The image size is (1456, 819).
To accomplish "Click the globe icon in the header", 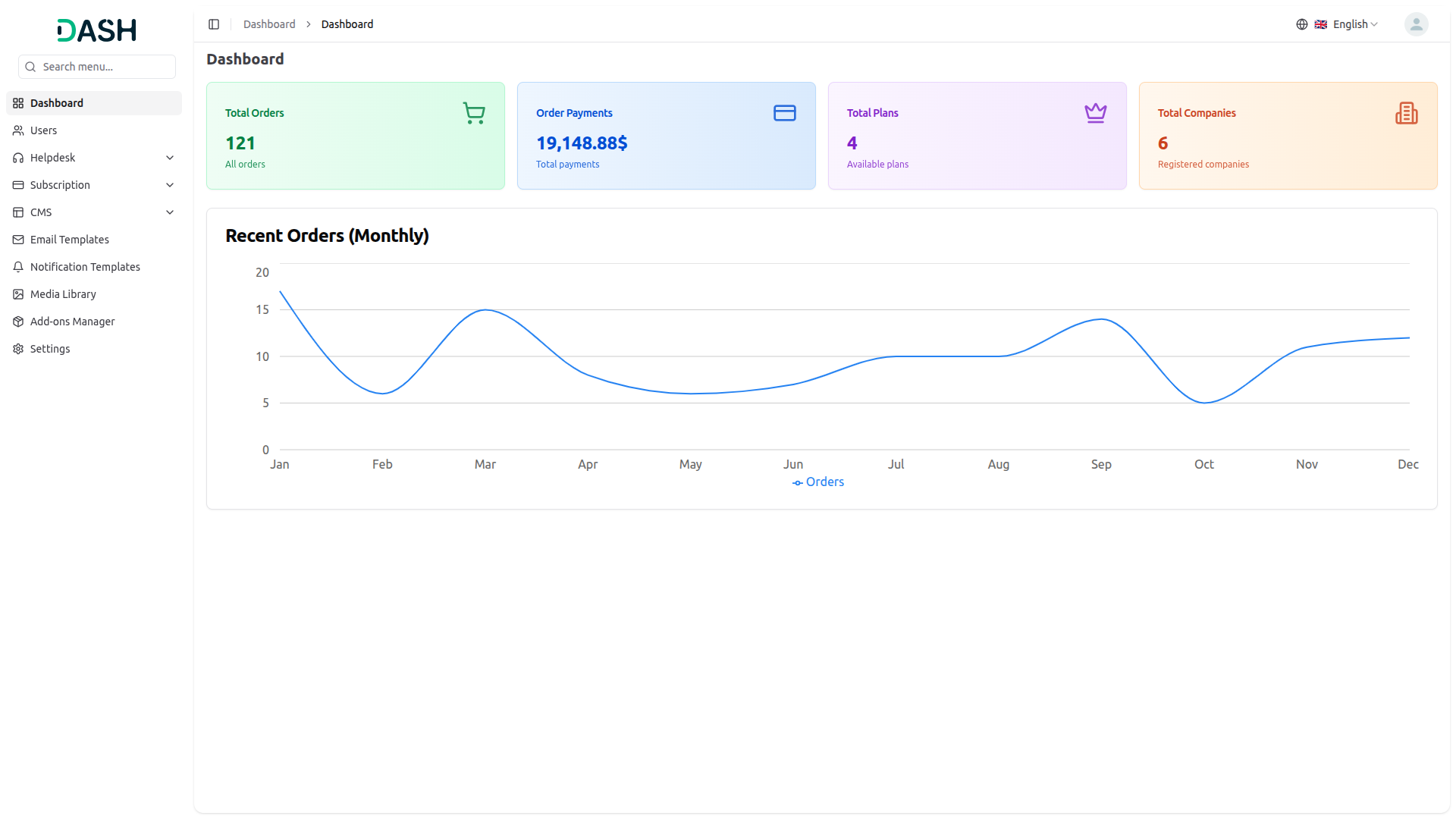I will [x=1302, y=24].
